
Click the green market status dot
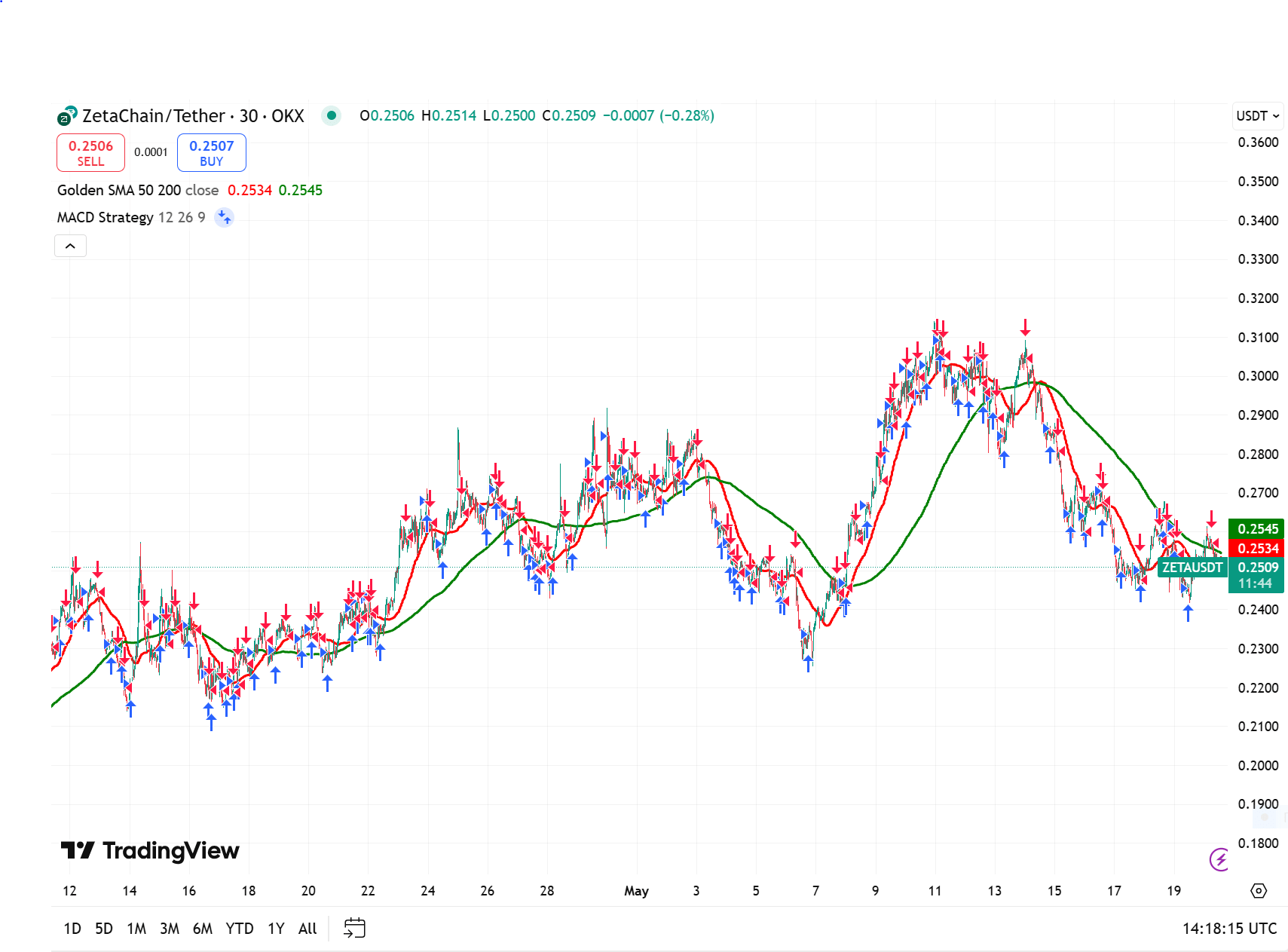[x=331, y=115]
